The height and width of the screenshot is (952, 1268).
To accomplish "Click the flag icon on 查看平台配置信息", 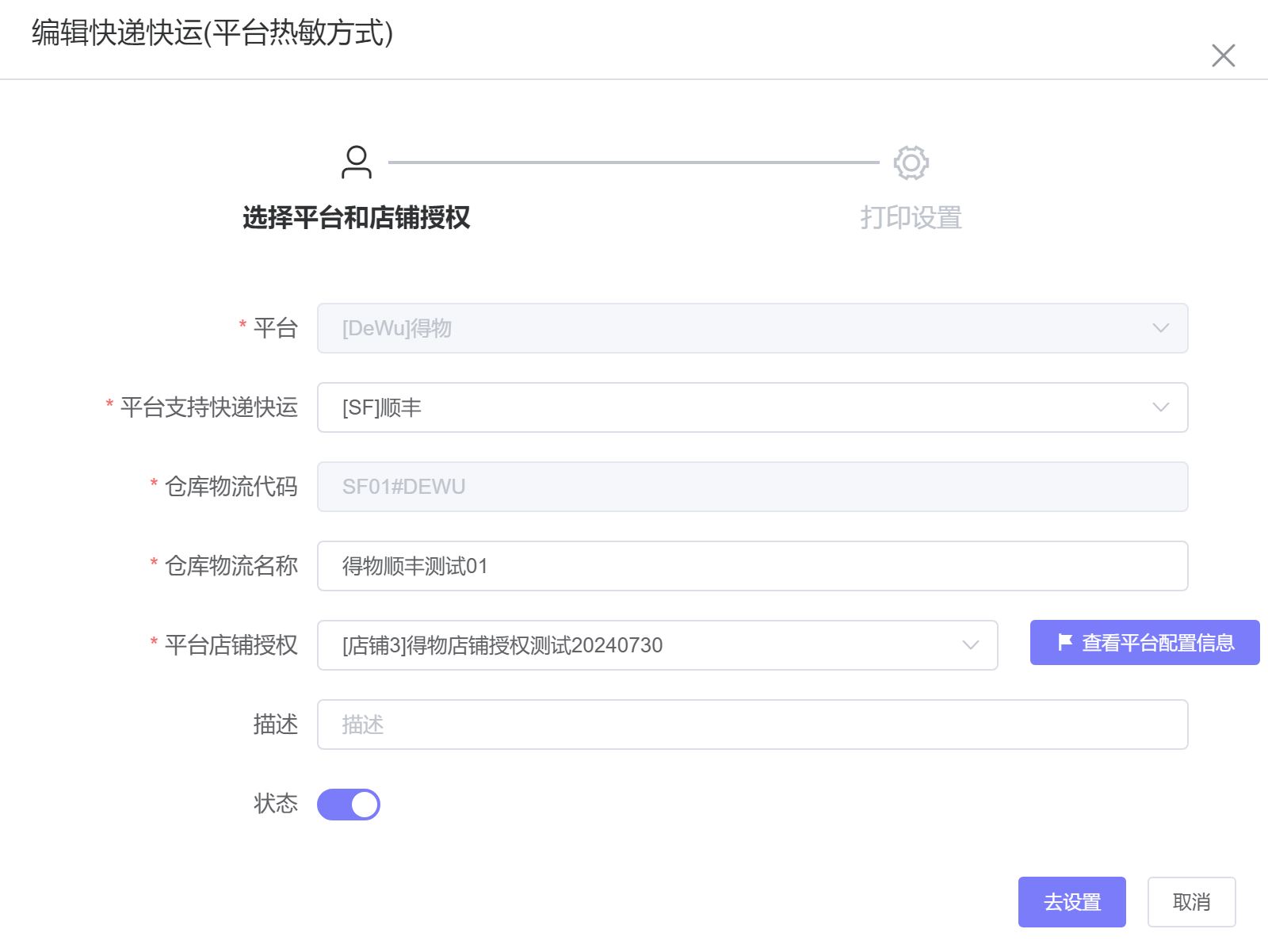I will 1065,642.
